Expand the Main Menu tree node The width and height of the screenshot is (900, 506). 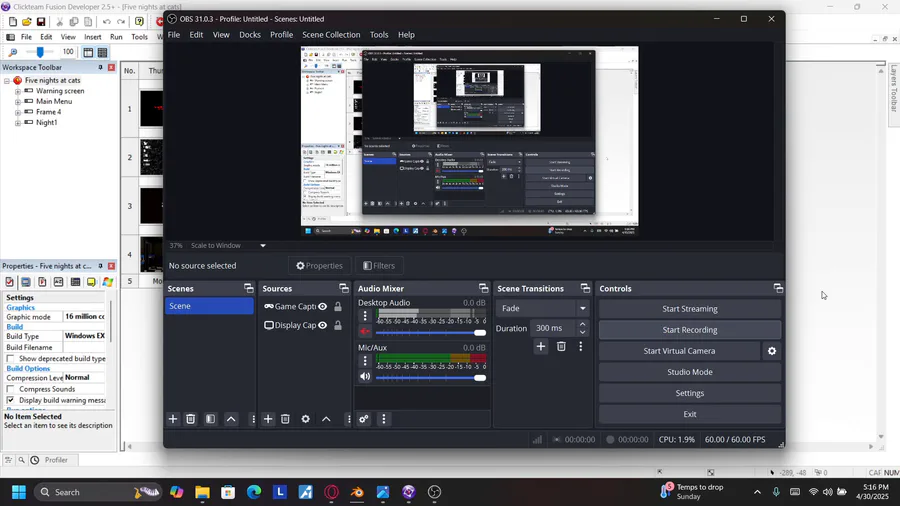(x=18, y=102)
